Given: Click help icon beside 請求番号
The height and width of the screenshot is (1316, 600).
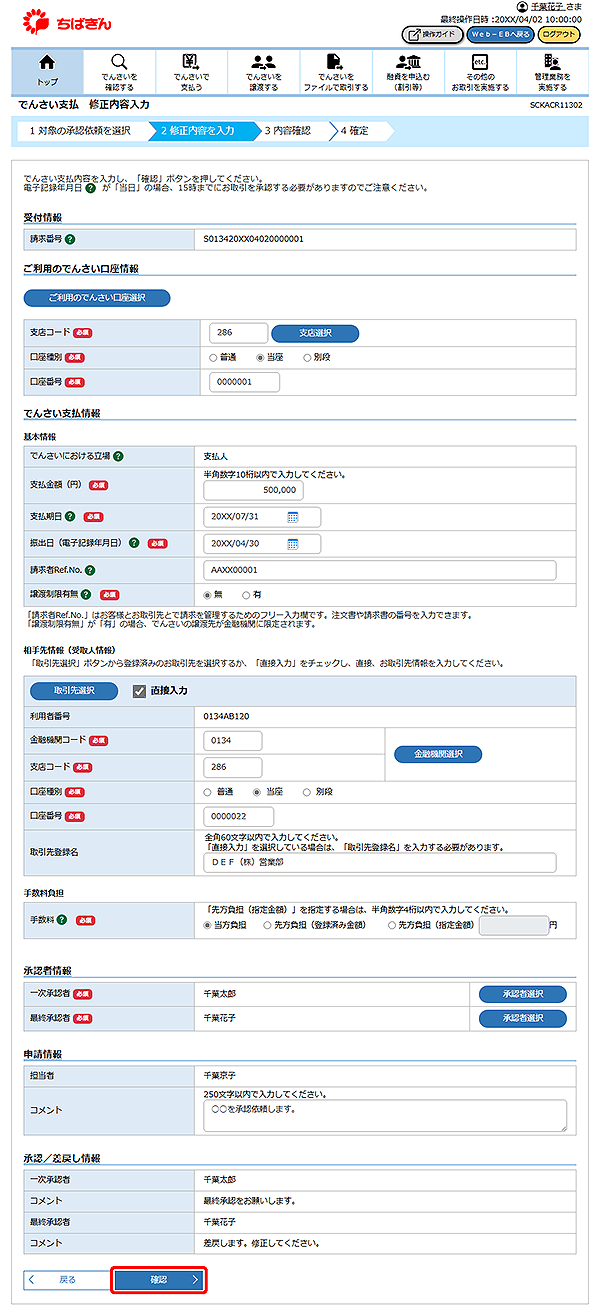Looking at the screenshot, I should click(x=71, y=240).
